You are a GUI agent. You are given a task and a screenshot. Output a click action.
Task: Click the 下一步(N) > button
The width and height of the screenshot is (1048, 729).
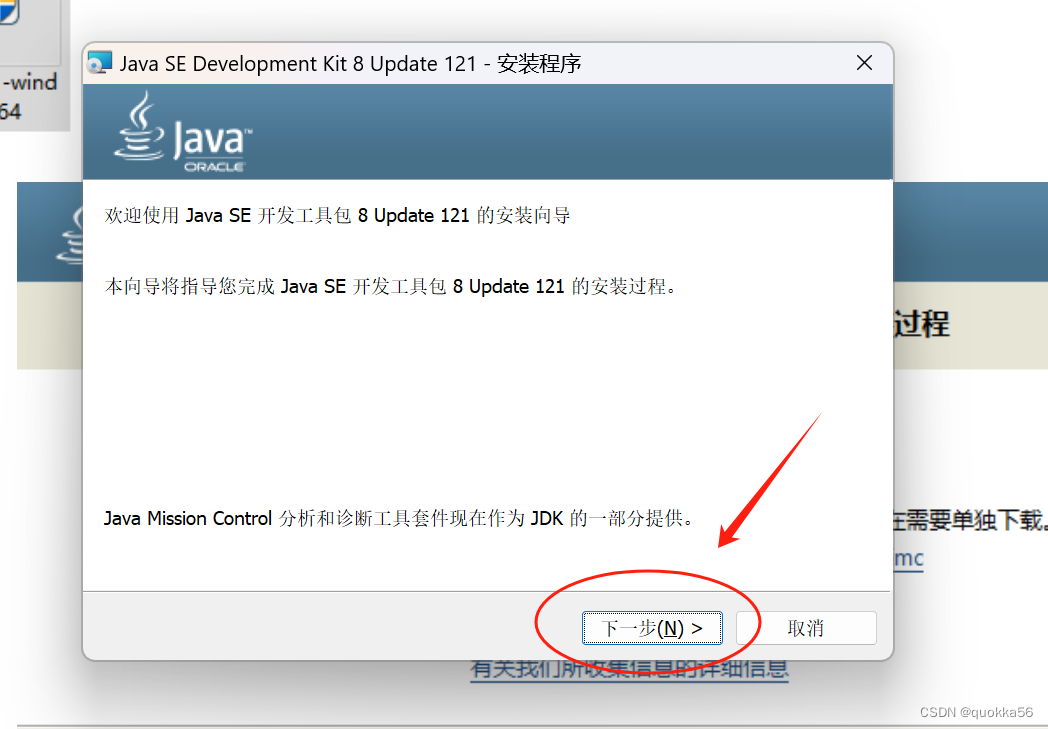coord(652,628)
